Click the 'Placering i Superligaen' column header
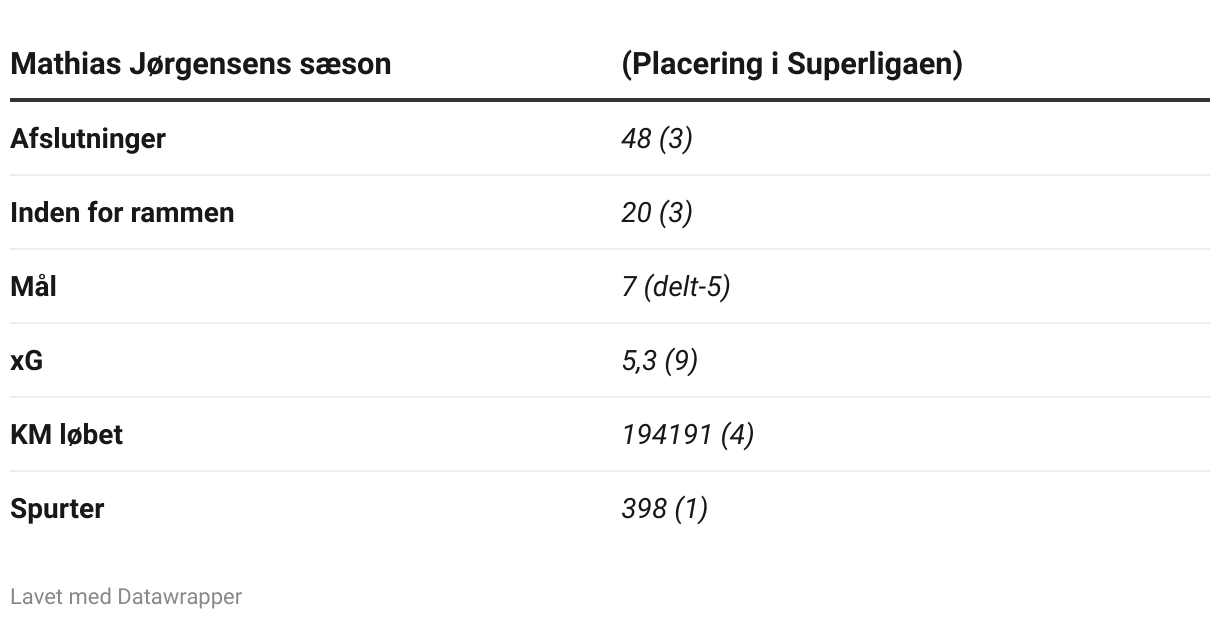The width and height of the screenshot is (1220, 620). (x=792, y=64)
